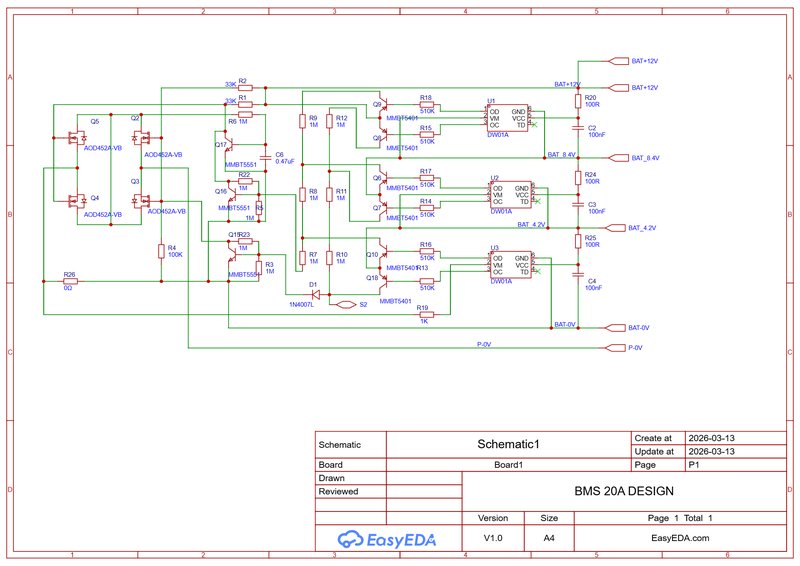This screenshot has height=566, width=800.
Task: Select the R2 33K resistor
Action: pos(245,88)
